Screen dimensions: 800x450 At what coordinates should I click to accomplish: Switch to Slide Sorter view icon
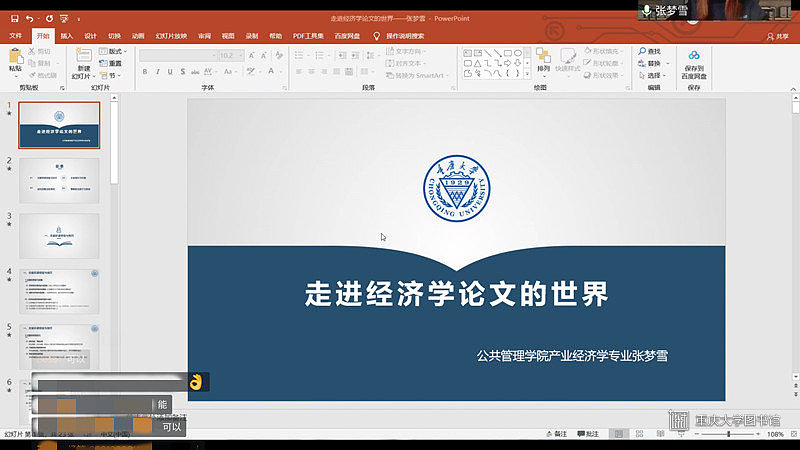coord(639,434)
